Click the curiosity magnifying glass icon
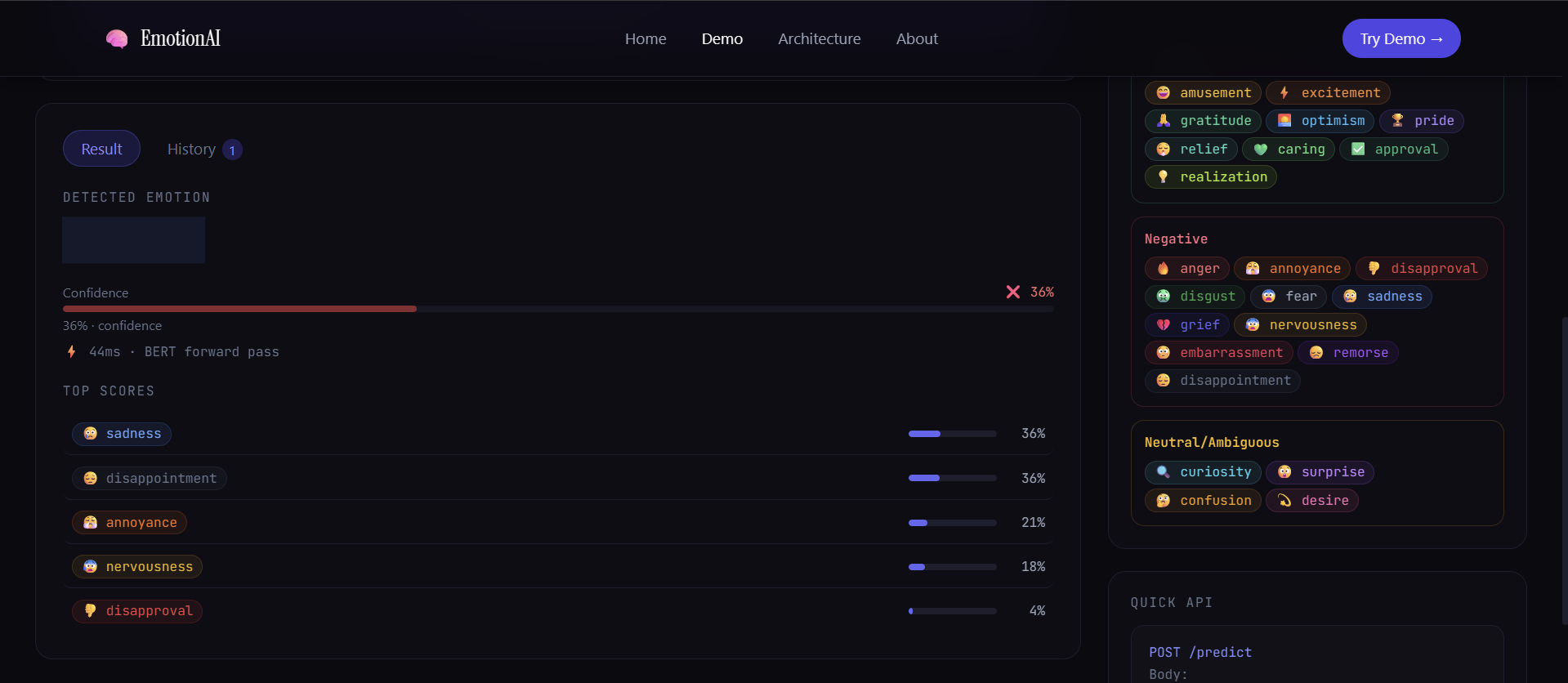Viewport: 1568px width, 683px height. pos(1164,472)
